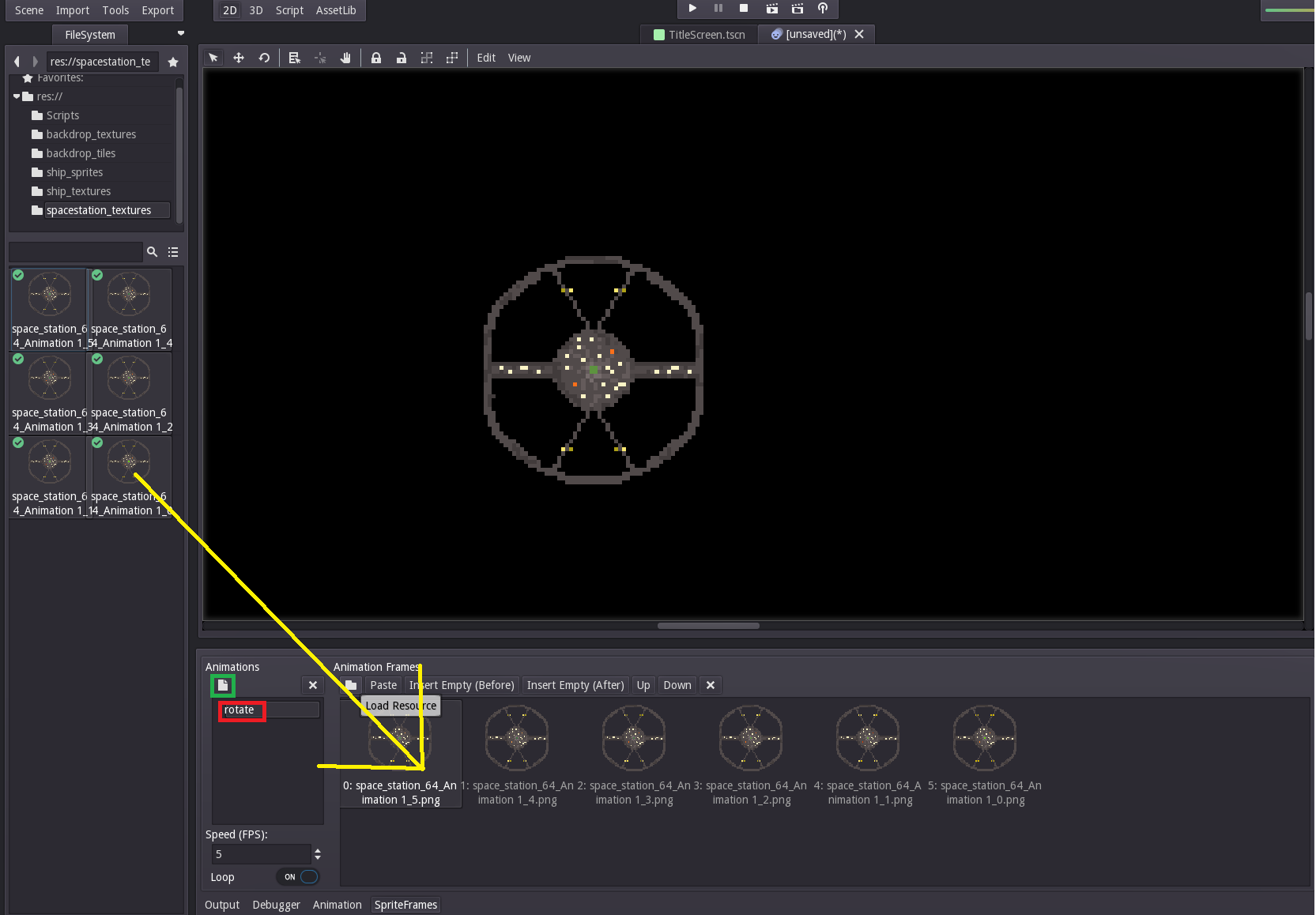Collapse the res:// folder tree

[x=17, y=96]
